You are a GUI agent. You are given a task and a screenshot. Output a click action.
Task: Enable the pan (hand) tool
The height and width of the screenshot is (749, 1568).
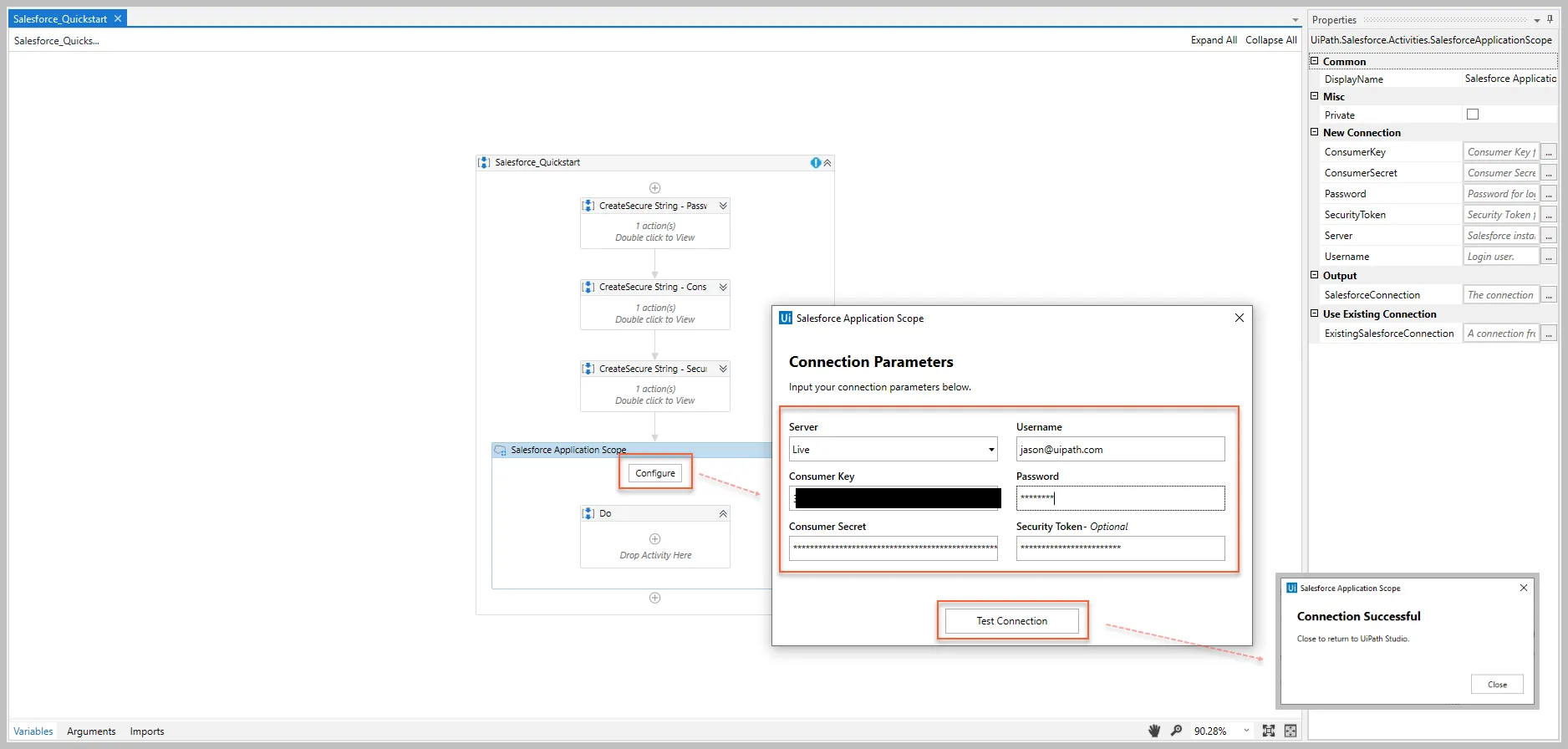click(x=1154, y=731)
